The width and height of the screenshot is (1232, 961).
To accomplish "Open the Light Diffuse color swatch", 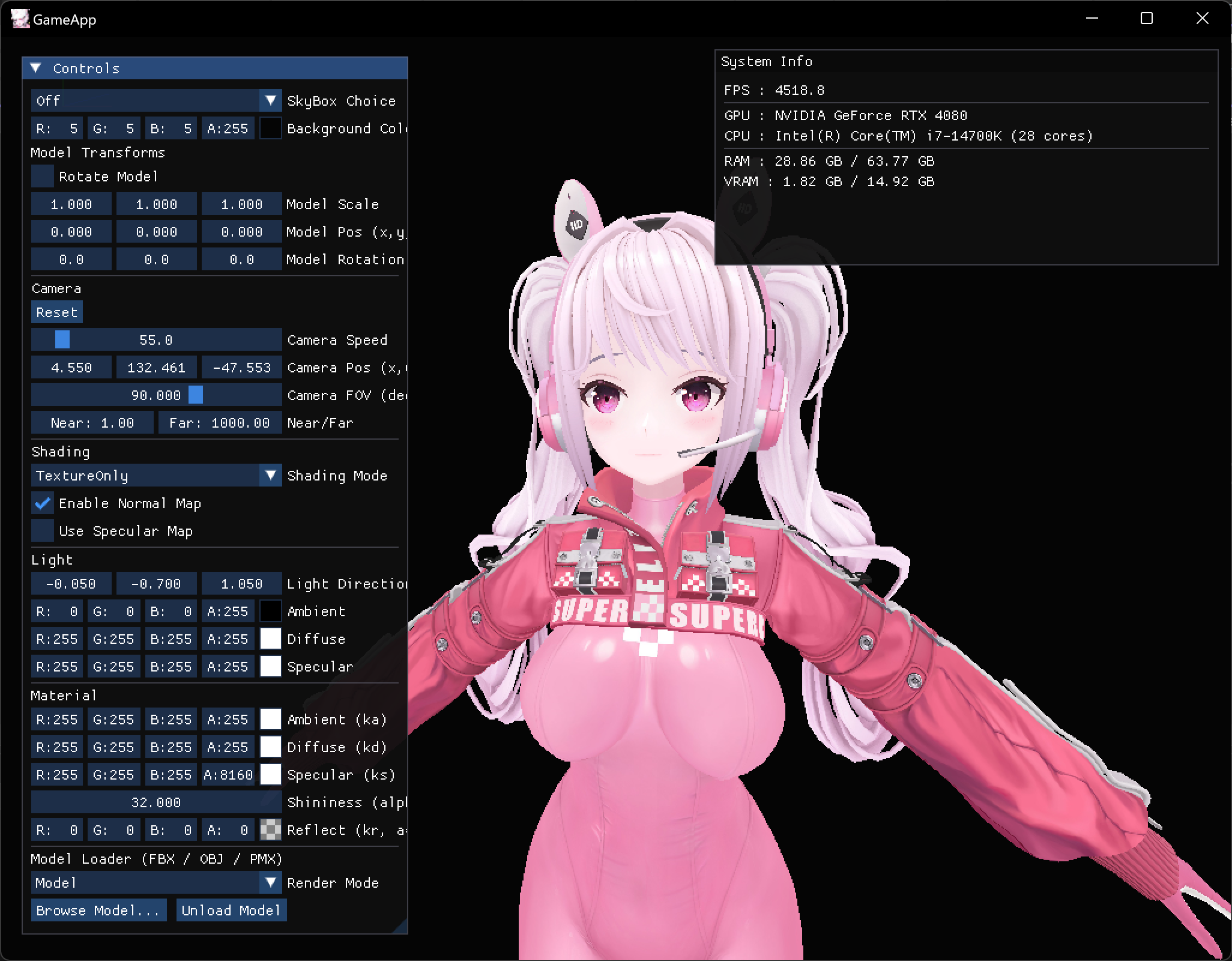I will coord(270,638).
